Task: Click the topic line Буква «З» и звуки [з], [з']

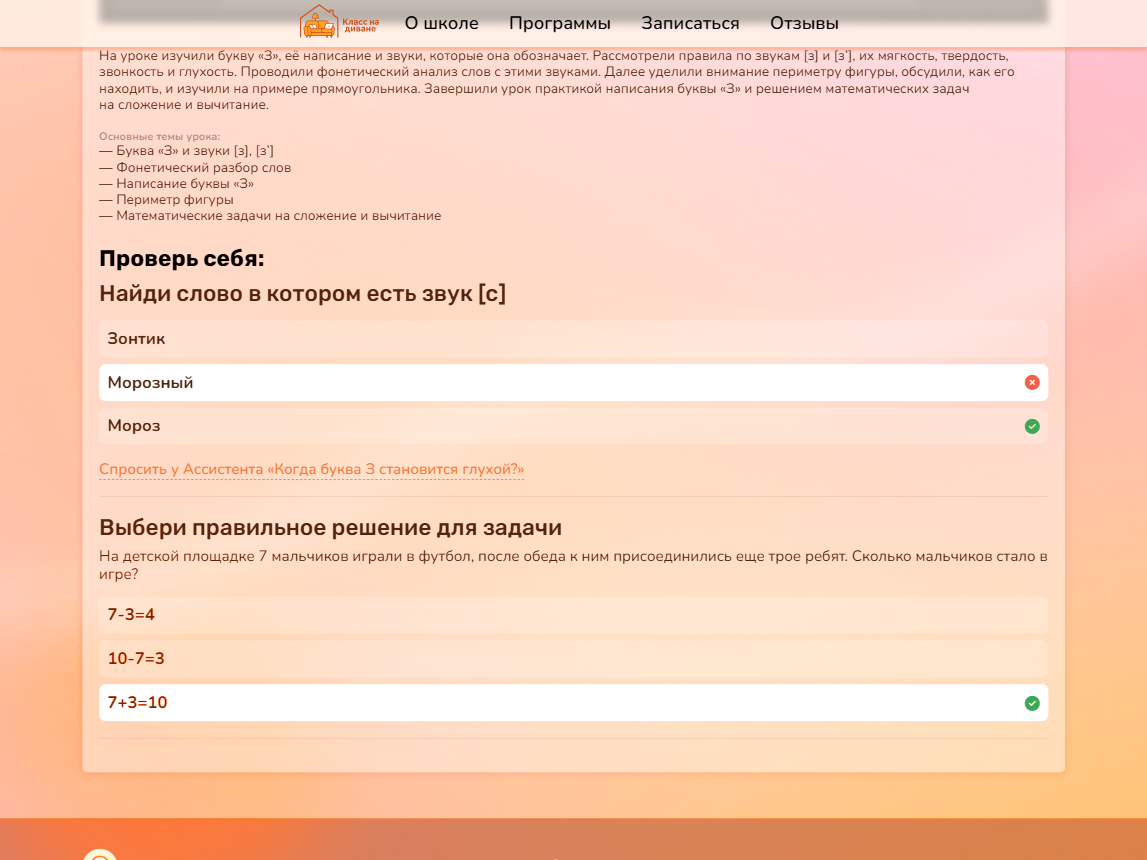Action: (x=187, y=151)
